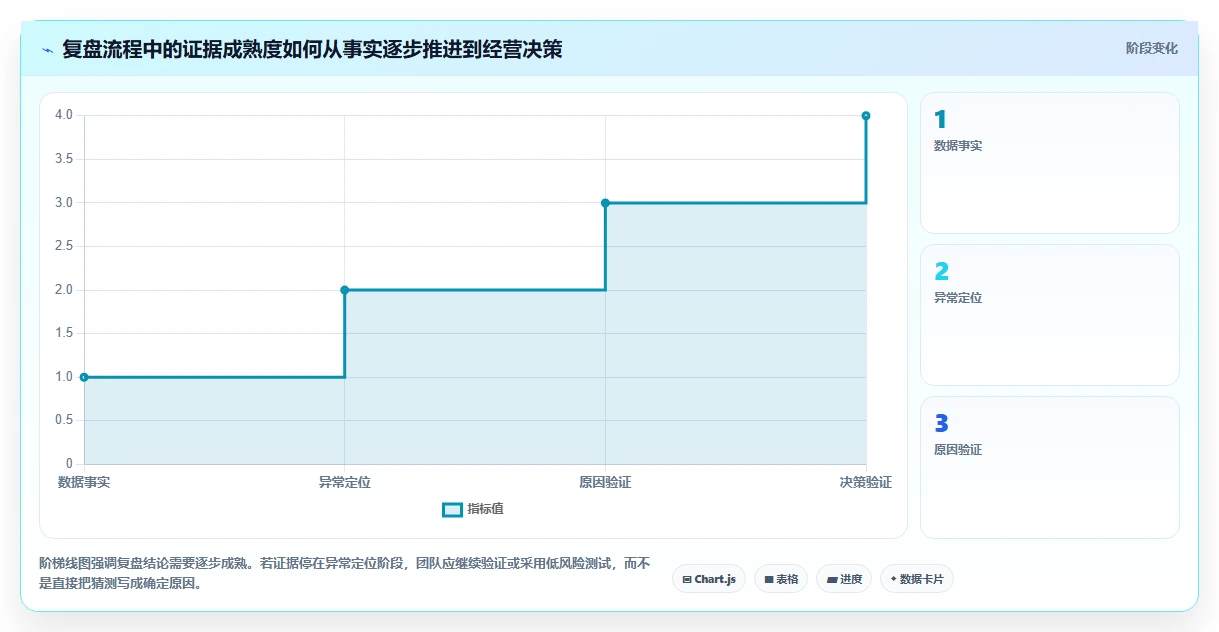Click the data point at 原因验证 value 3.0
The image size is (1219, 632).
(605, 203)
